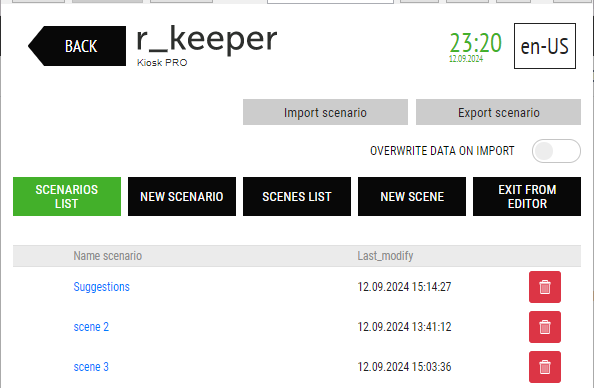Open the Suggestions scenario link
This screenshot has width=594, height=388.
tap(102, 287)
